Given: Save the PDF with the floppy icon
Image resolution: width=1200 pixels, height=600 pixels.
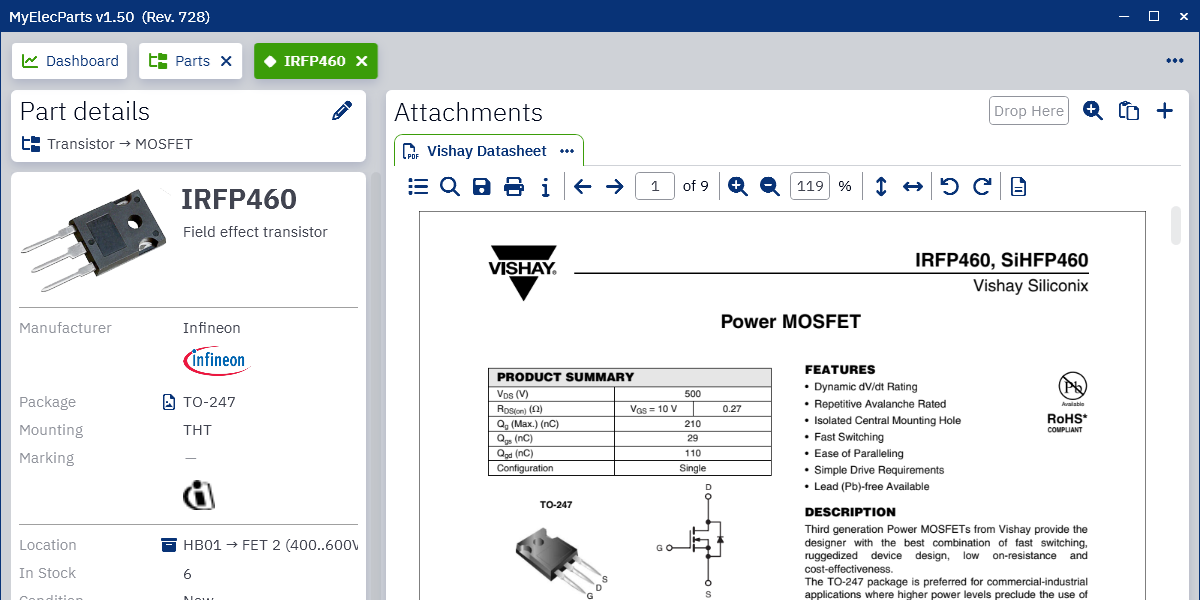Looking at the screenshot, I should (x=482, y=186).
